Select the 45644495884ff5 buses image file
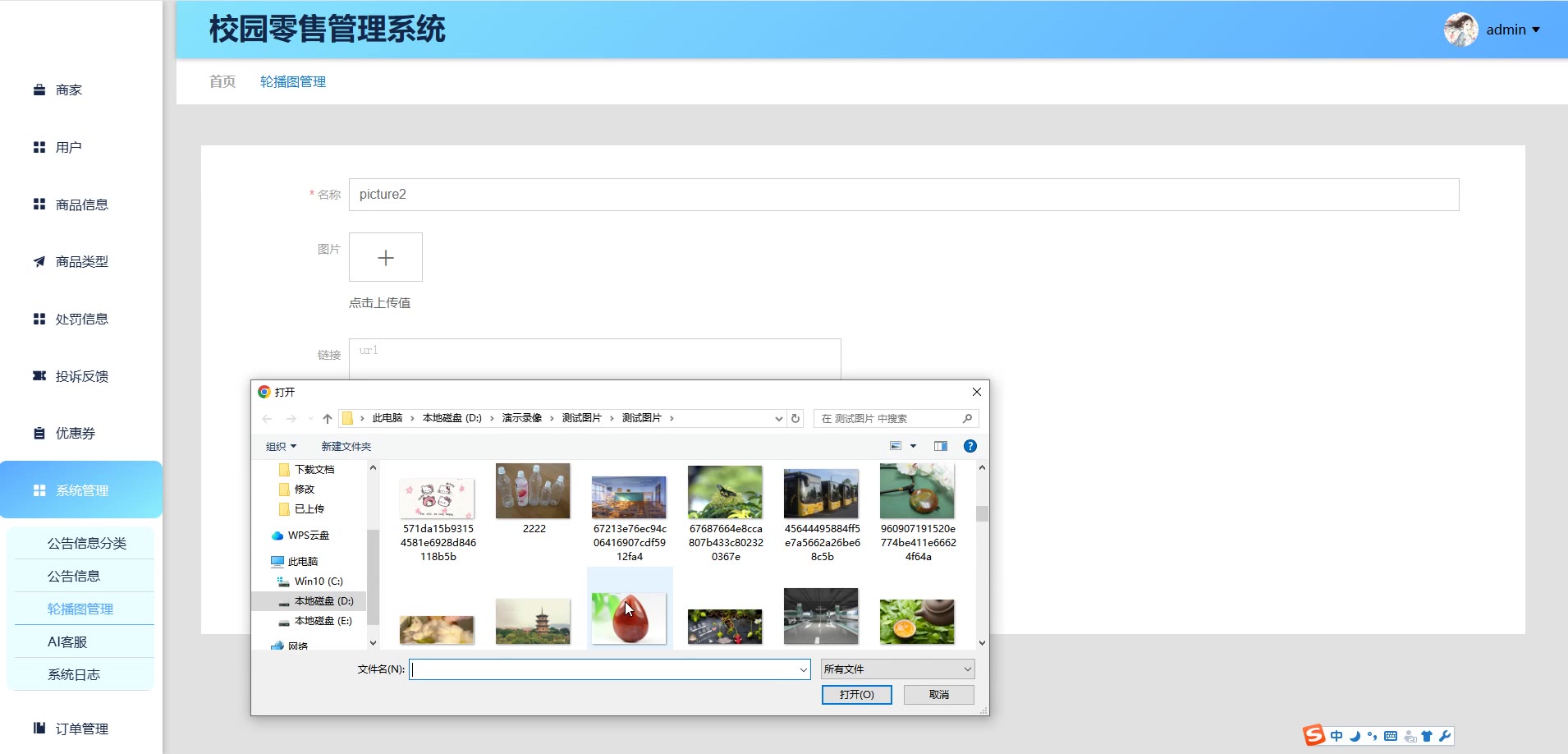Viewport: 1568px width, 754px height. 822,514
